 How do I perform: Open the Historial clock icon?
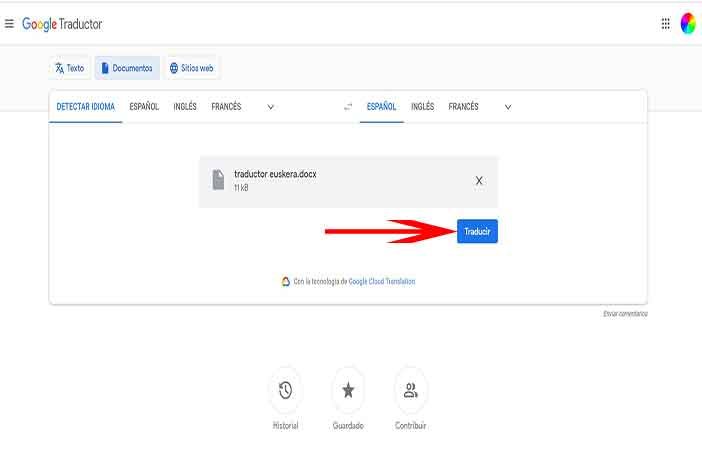point(285,391)
